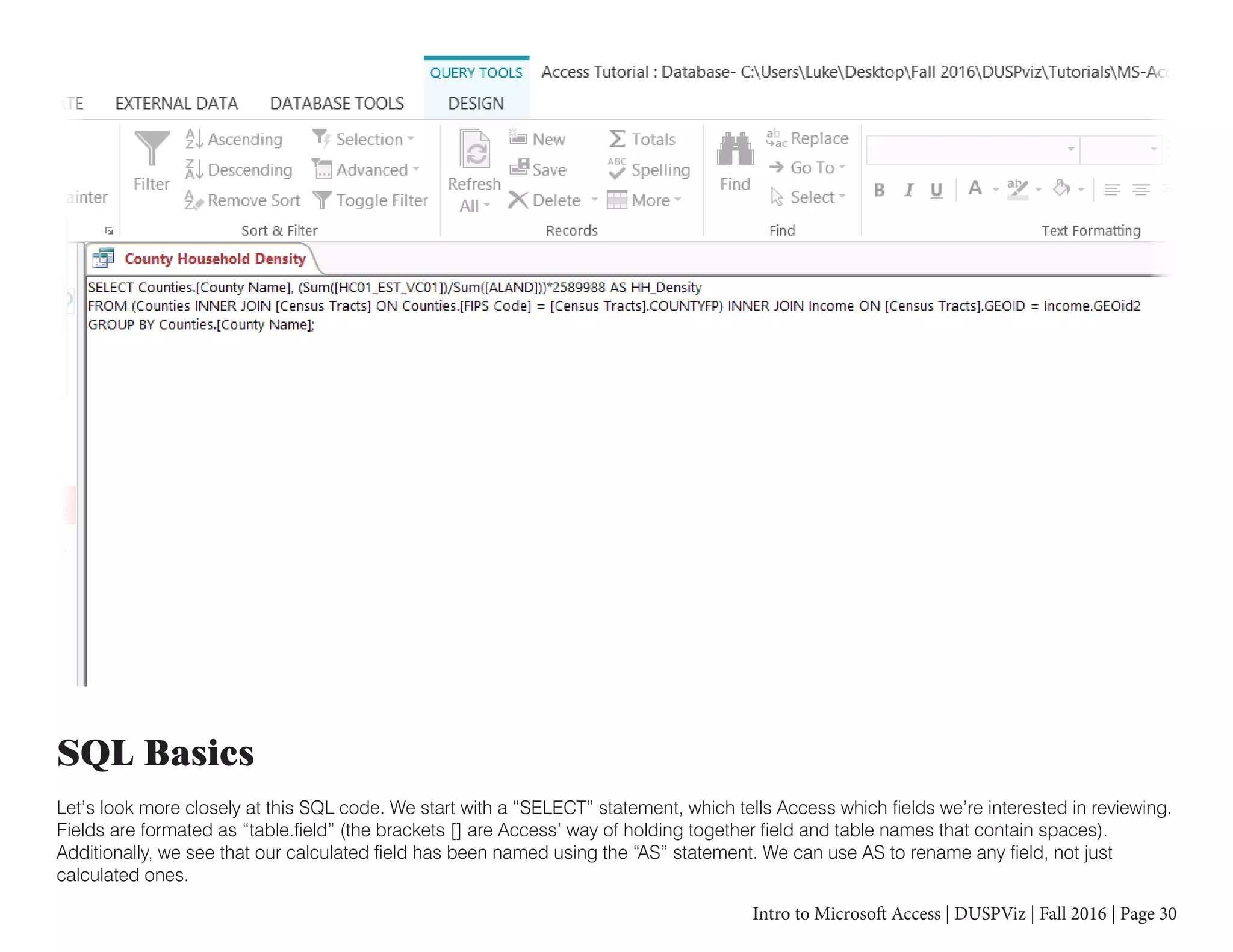
Task: Apply the font color button
Action: coord(975,189)
